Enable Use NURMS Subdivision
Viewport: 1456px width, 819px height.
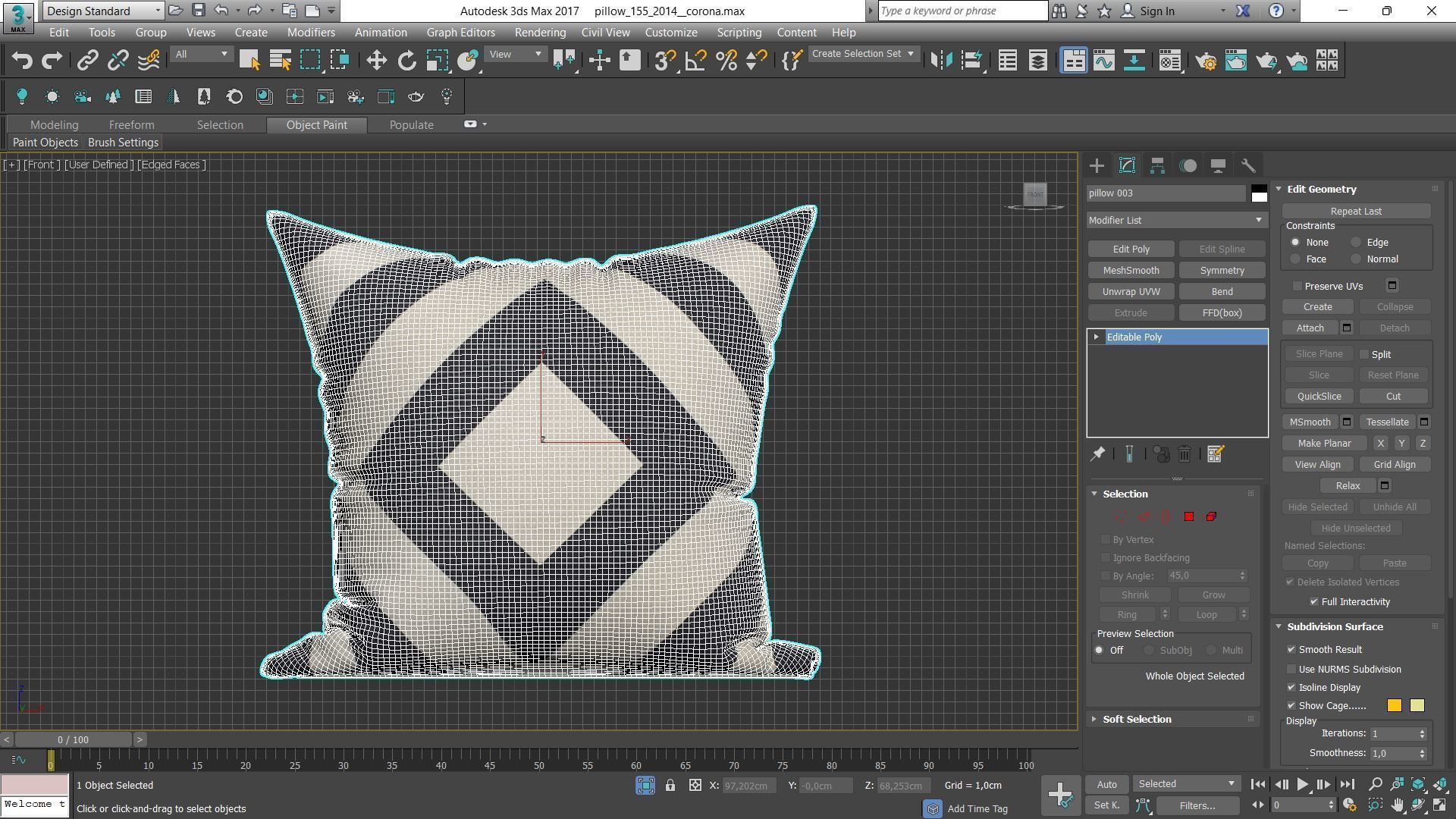pyautogui.click(x=1291, y=670)
